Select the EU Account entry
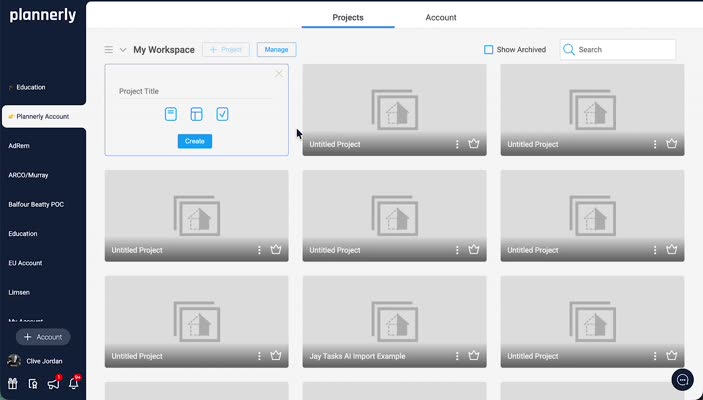Image resolution: width=703 pixels, height=400 pixels. tap(25, 263)
